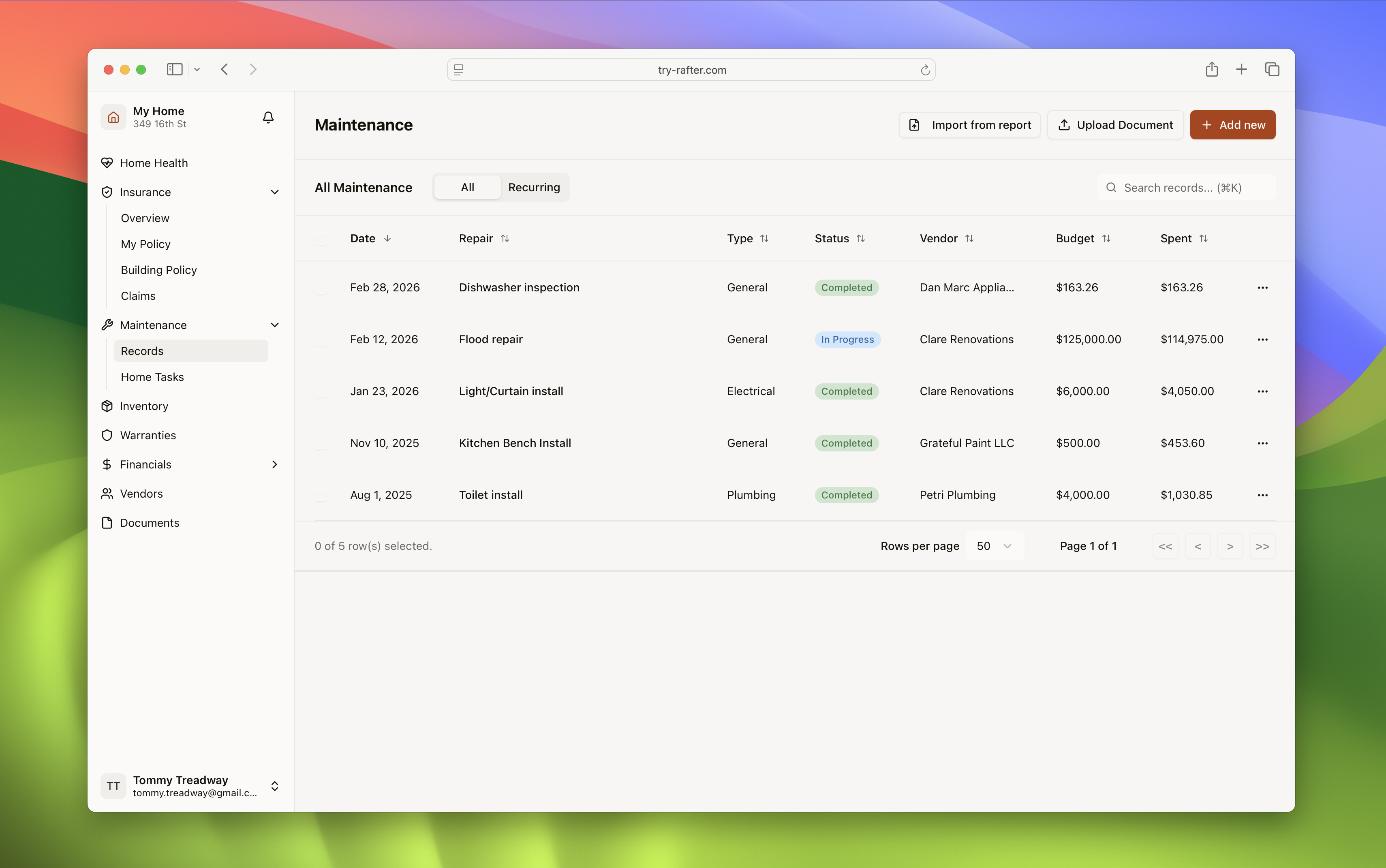
Task: Check the select-all rows checkbox
Action: (321, 238)
